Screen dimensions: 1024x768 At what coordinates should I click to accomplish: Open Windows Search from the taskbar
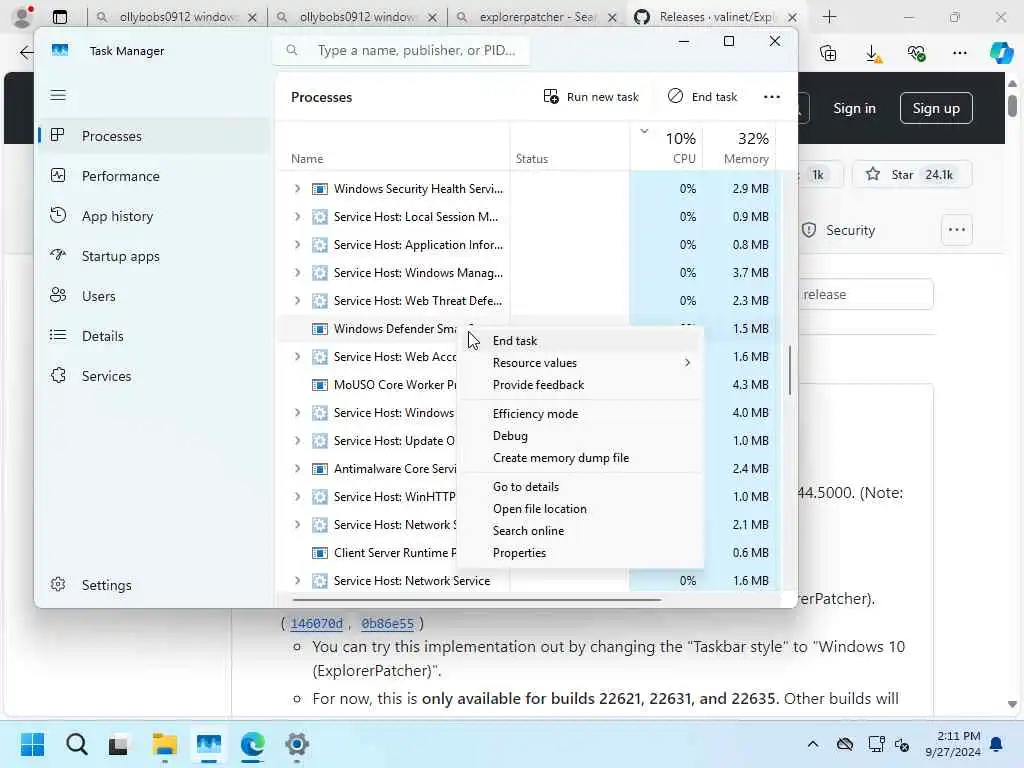(76, 744)
